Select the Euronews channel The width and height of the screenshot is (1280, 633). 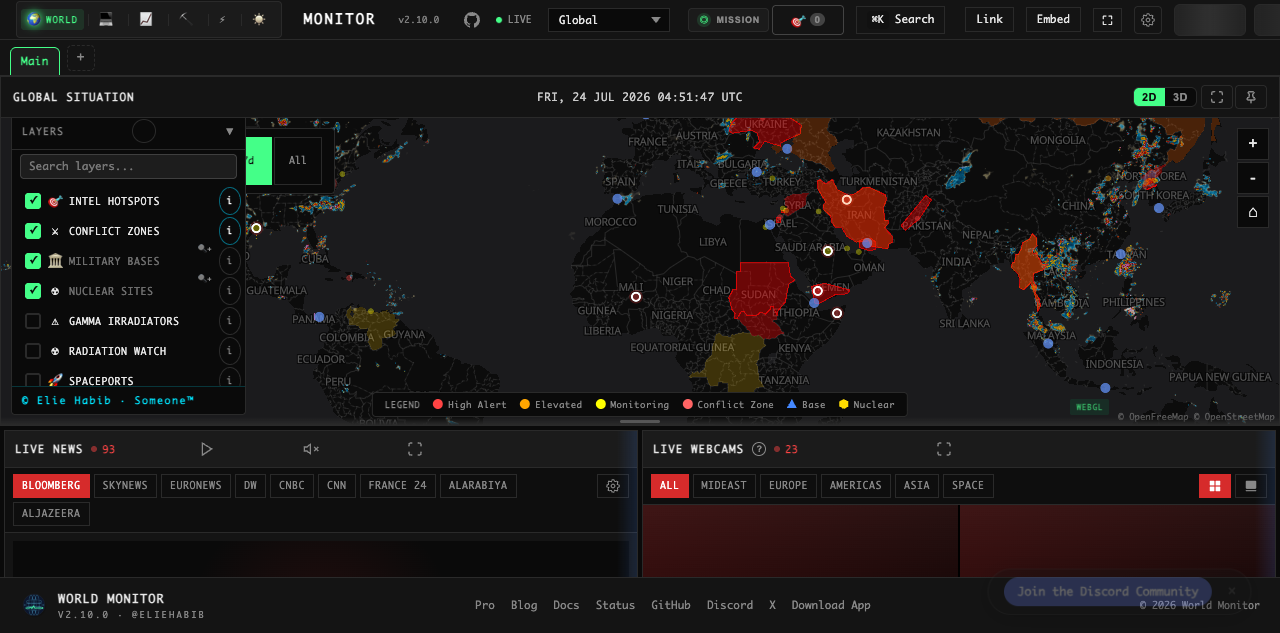point(196,486)
